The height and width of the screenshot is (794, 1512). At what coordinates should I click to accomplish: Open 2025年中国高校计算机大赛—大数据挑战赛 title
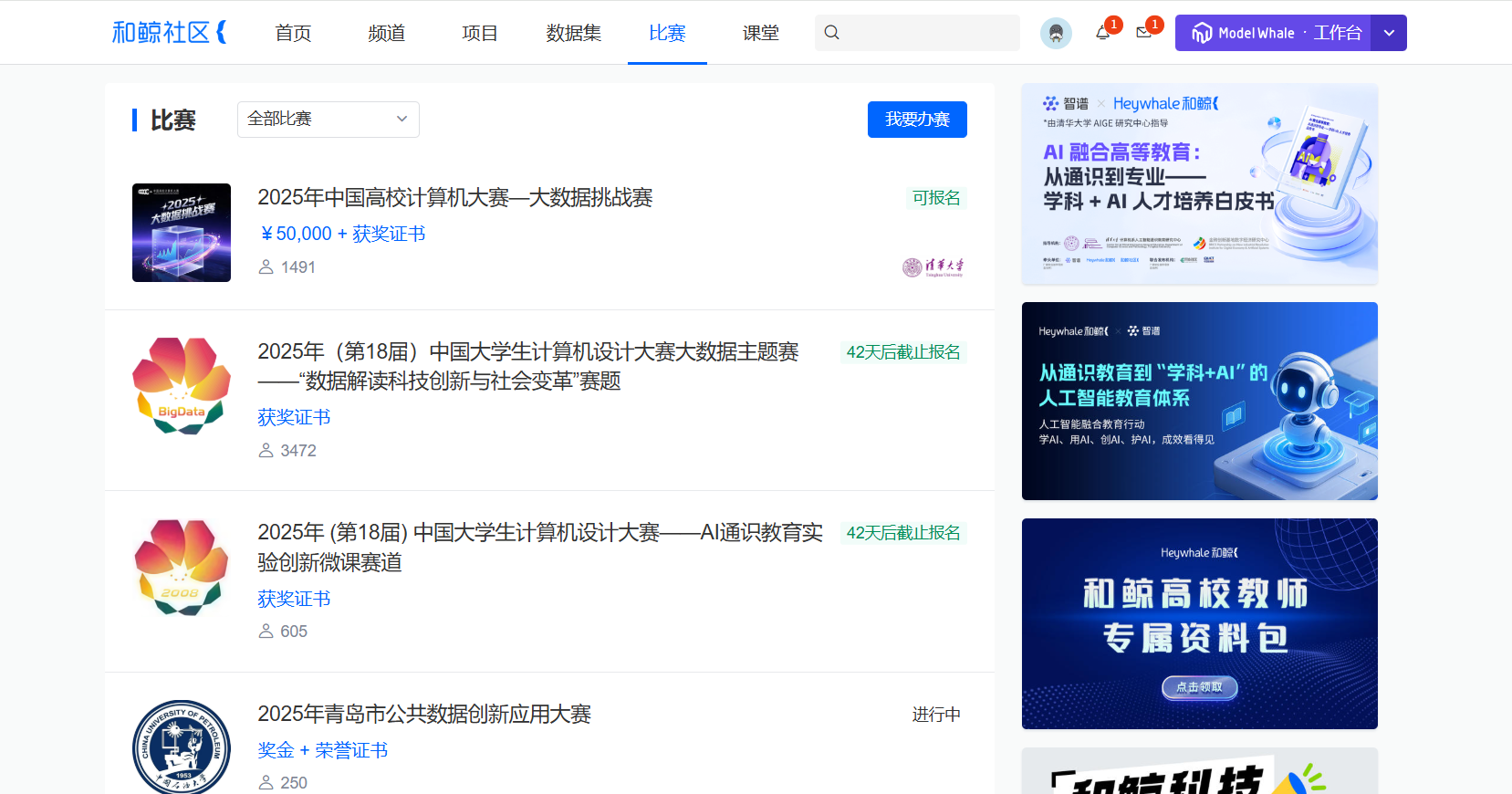pyautogui.click(x=455, y=198)
